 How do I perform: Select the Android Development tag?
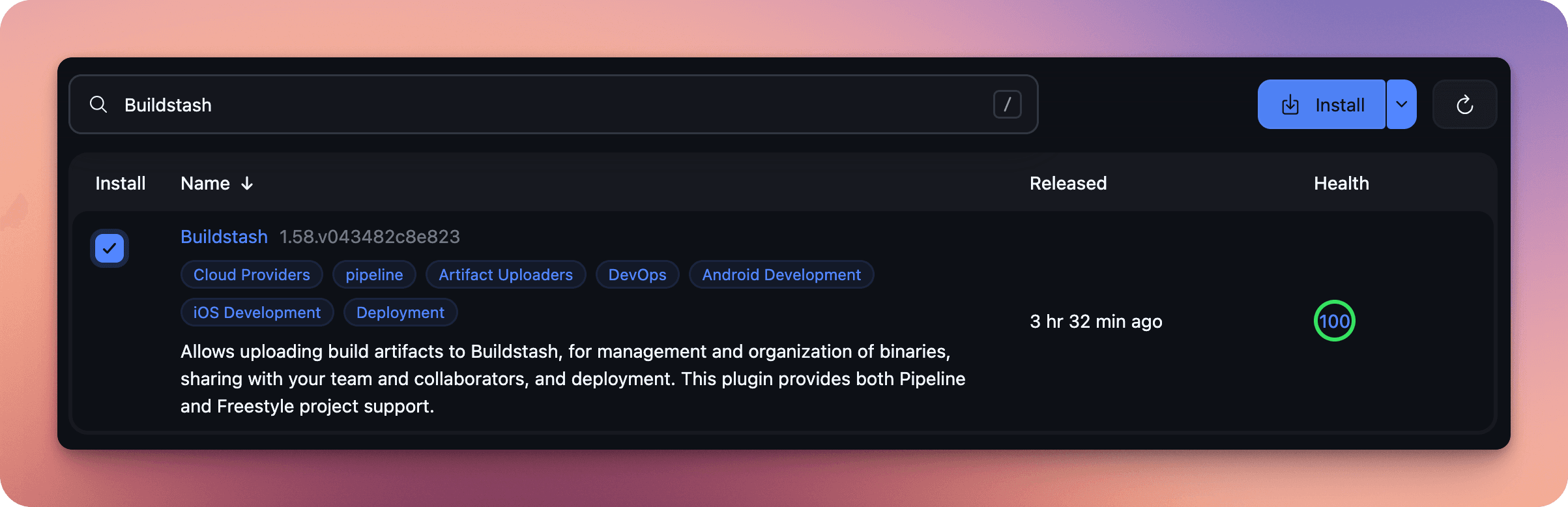781,274
